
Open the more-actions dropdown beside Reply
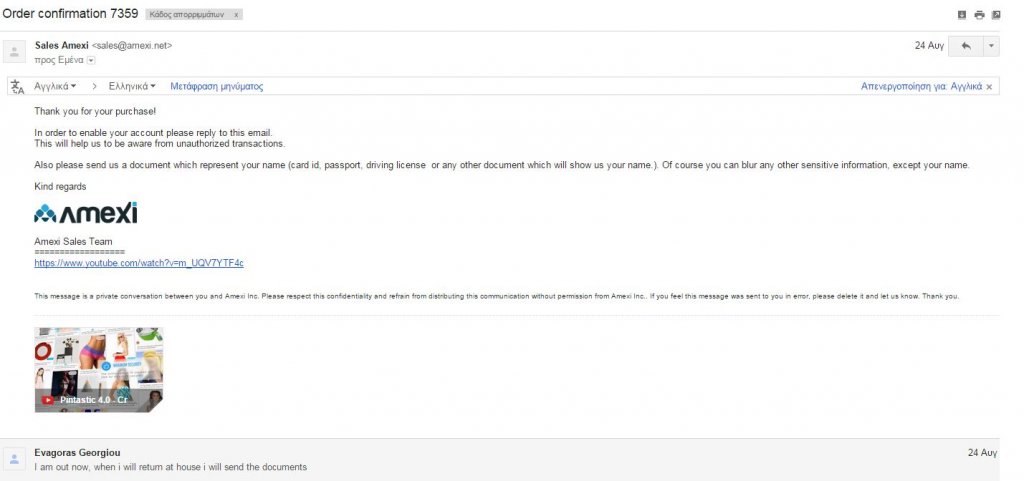[x=990, y=46]
